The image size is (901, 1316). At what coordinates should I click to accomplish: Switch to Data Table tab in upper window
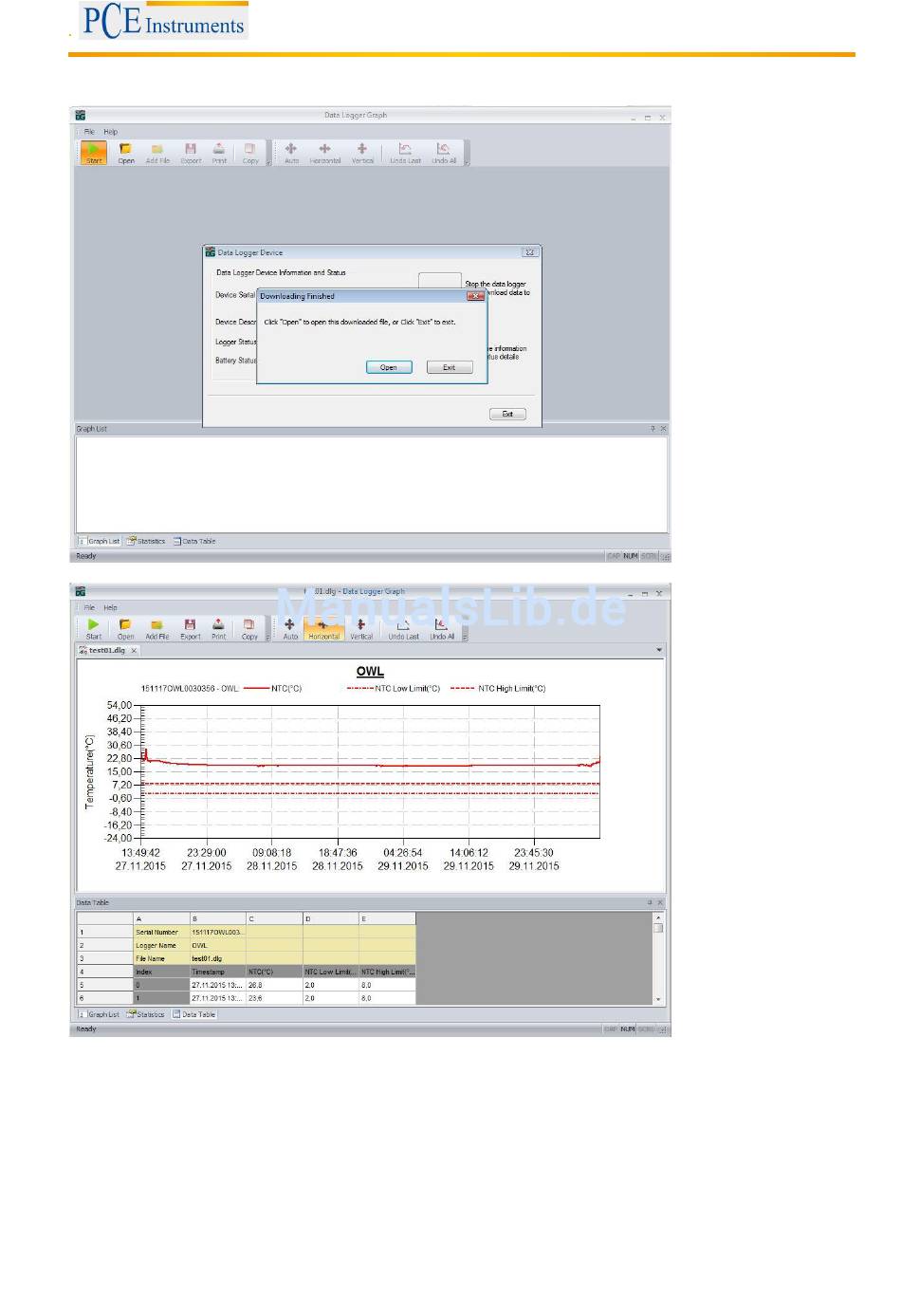[x=194, y=541]
